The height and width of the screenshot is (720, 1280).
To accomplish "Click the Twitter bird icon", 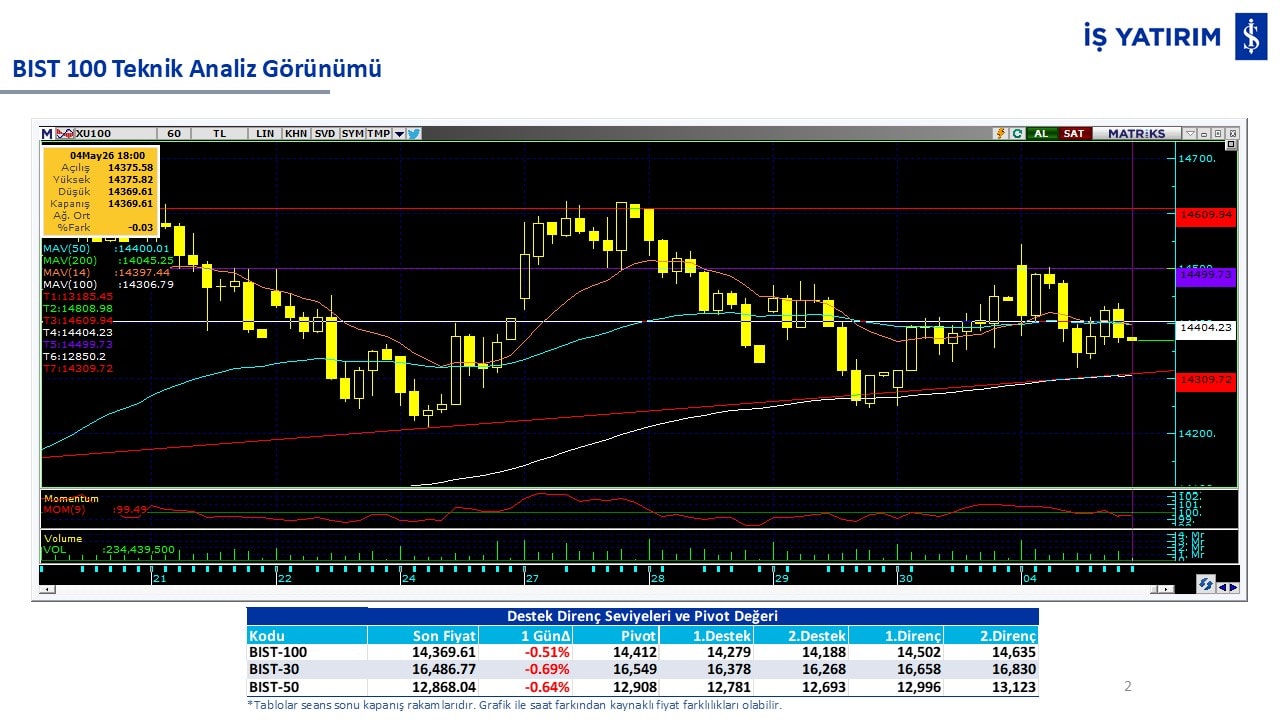I will [x=414, y=134].
